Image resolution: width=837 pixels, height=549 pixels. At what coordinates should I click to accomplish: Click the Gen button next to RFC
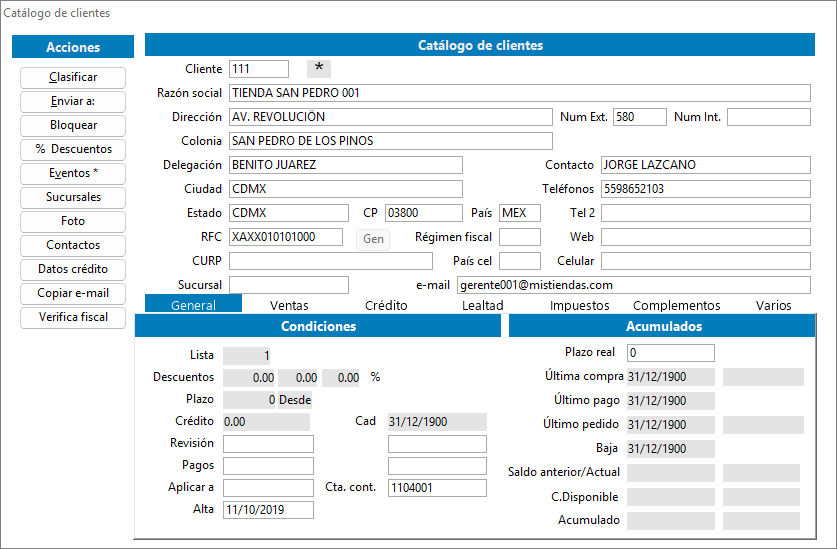[x=373, y=239]
